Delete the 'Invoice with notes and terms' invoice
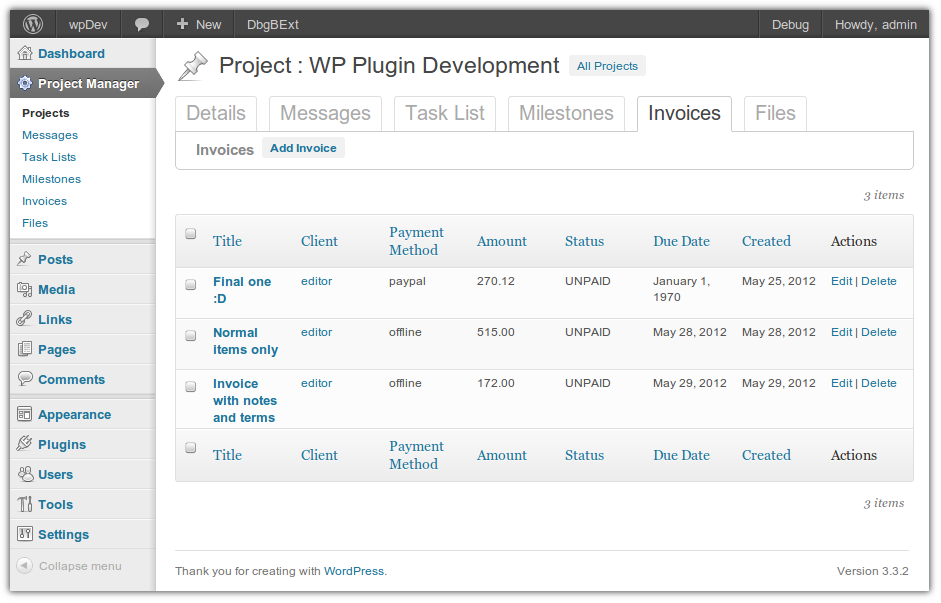The width and height of the screenshot is (941, 603). [878, 383]
